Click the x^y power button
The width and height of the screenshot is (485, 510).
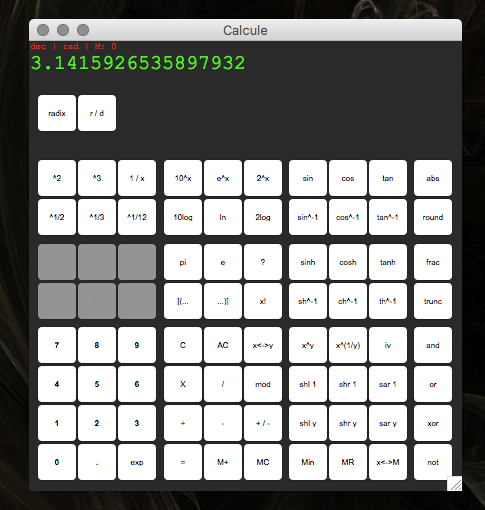pyautogui.click(x=308, y=345)
